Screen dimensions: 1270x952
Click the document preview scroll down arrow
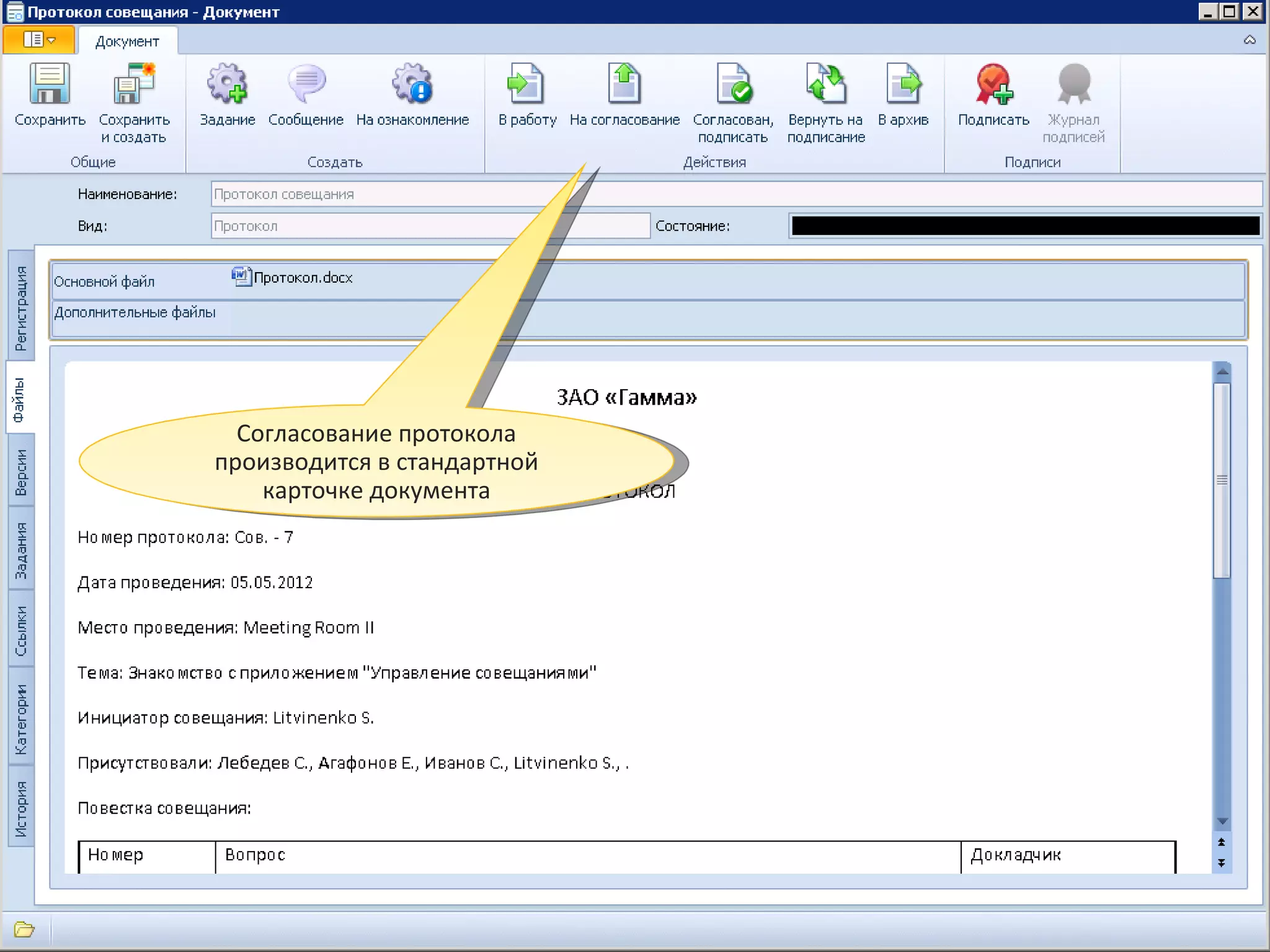[1222, 821]
